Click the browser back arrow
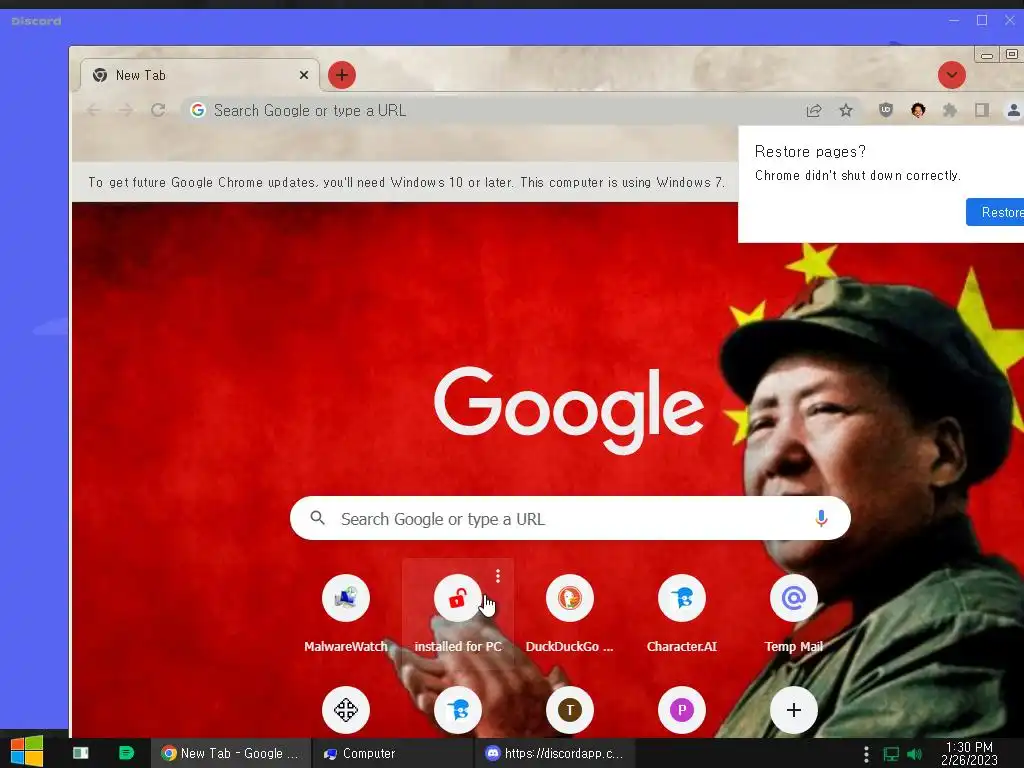The image size is (1024, 768). [93, 110]
